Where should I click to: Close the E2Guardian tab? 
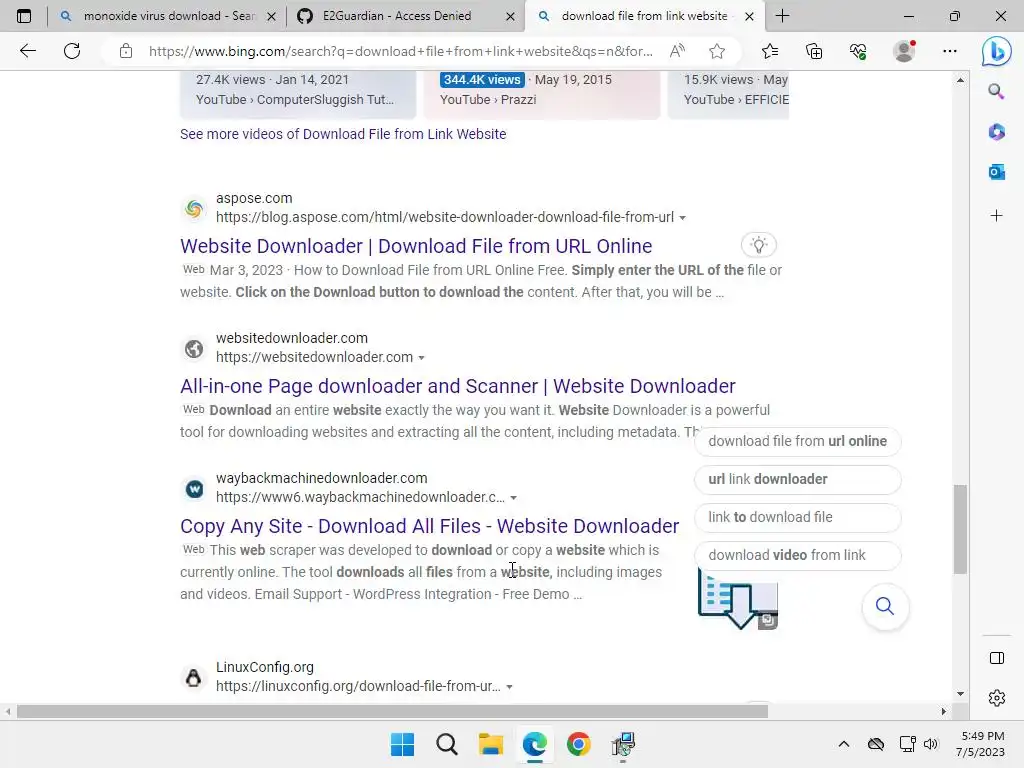point(511,16)
